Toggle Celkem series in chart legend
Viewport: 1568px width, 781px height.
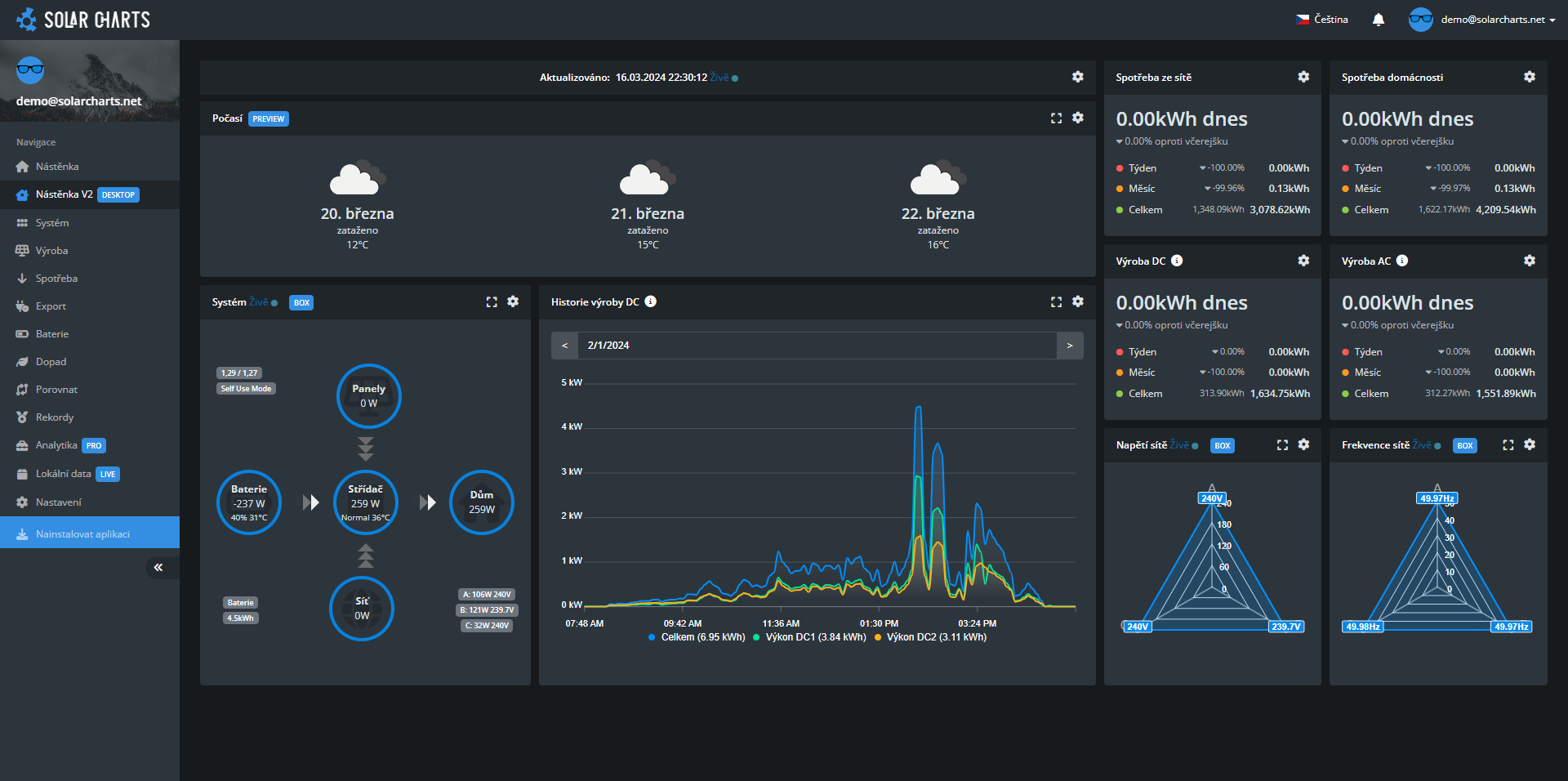tap(697, 637)
